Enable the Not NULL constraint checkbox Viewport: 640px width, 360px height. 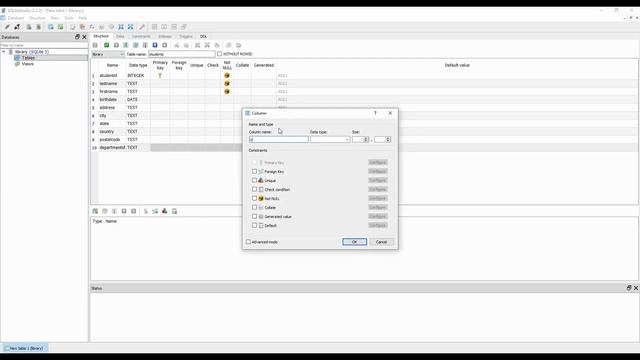pyautogui.click(x=254, y=198)
